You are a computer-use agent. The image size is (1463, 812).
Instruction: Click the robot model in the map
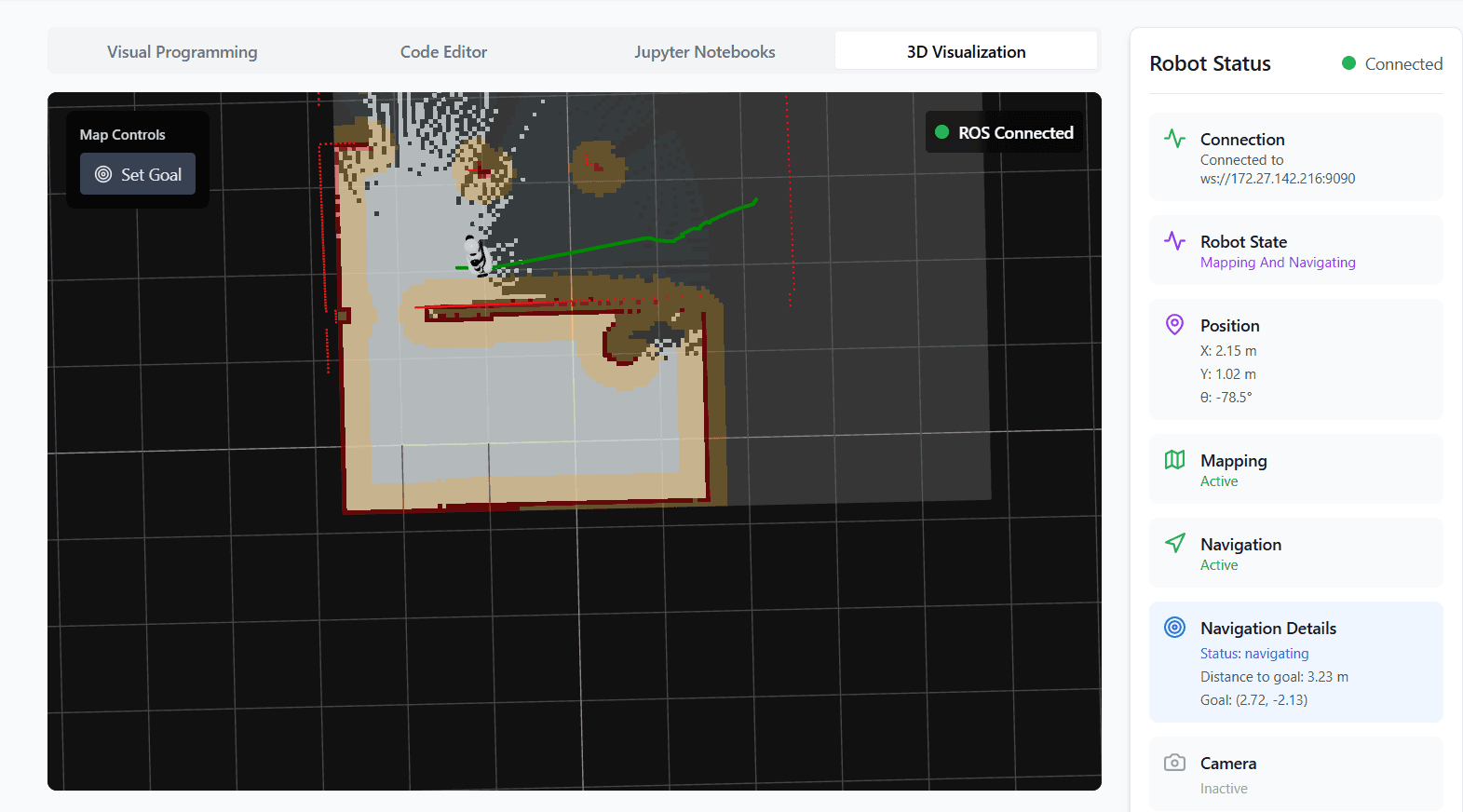tap(477, 255)
